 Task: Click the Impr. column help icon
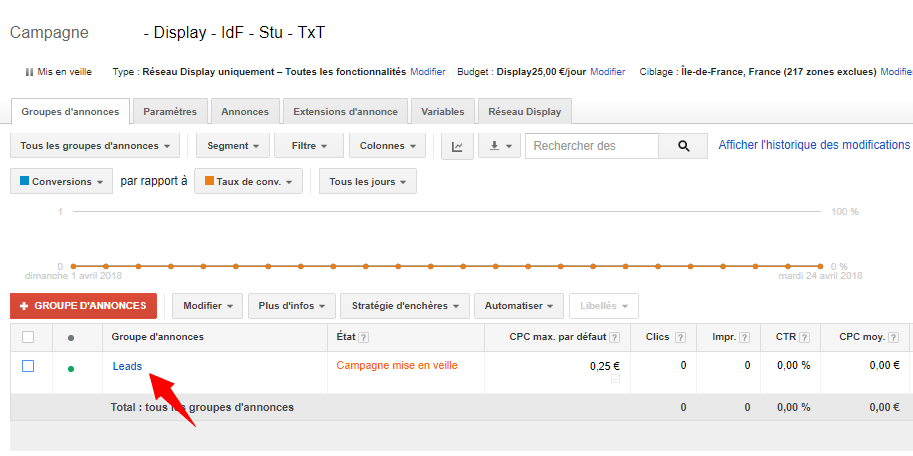744,338
